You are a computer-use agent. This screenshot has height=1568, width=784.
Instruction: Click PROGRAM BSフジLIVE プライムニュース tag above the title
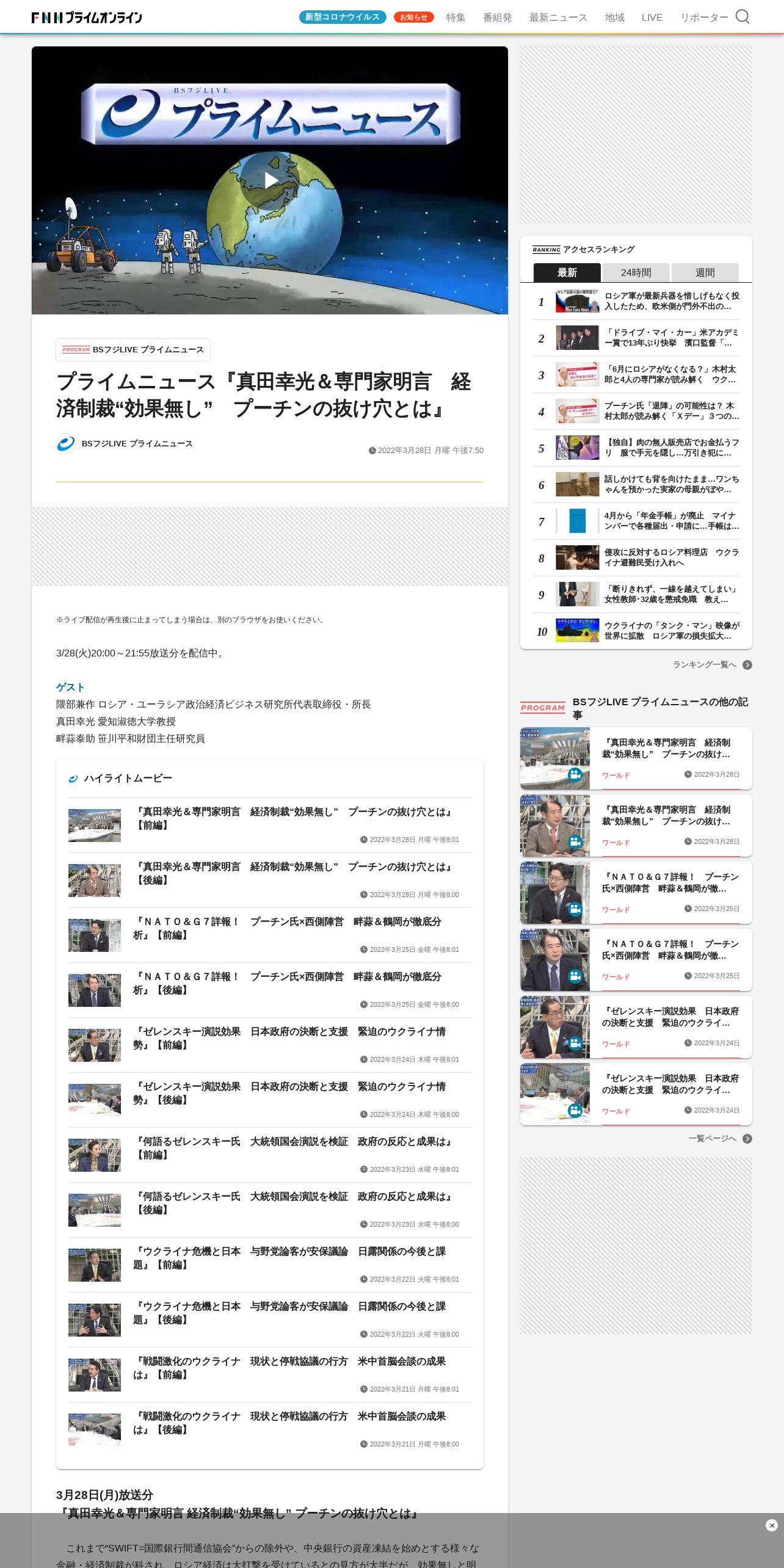pos(133,350)
